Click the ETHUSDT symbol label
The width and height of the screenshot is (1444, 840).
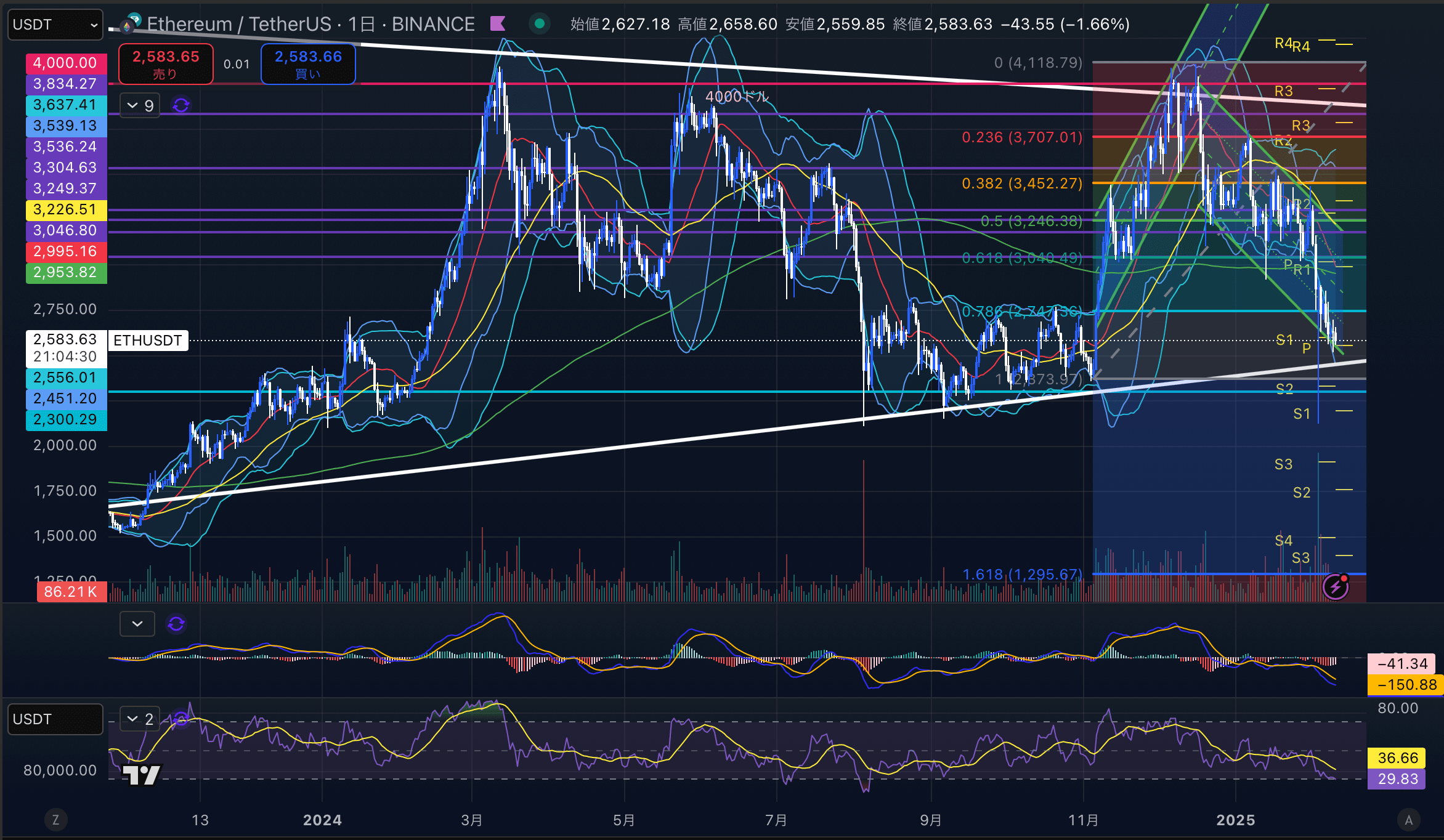[x=148, y=341]
